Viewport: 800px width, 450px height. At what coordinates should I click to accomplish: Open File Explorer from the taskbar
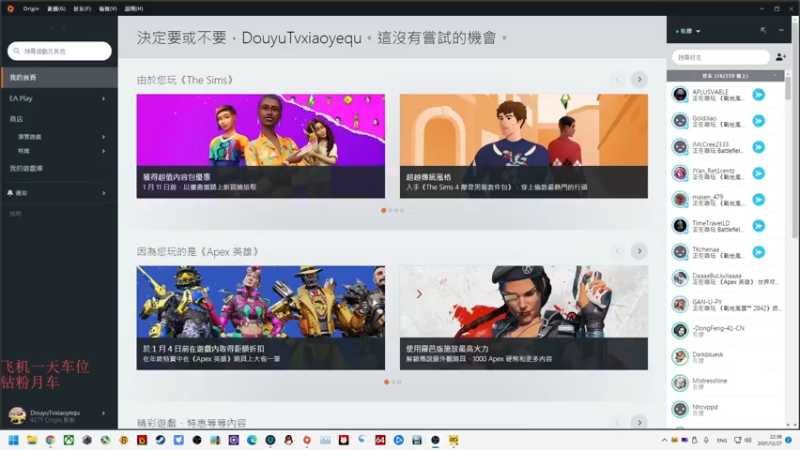point(32,440)
